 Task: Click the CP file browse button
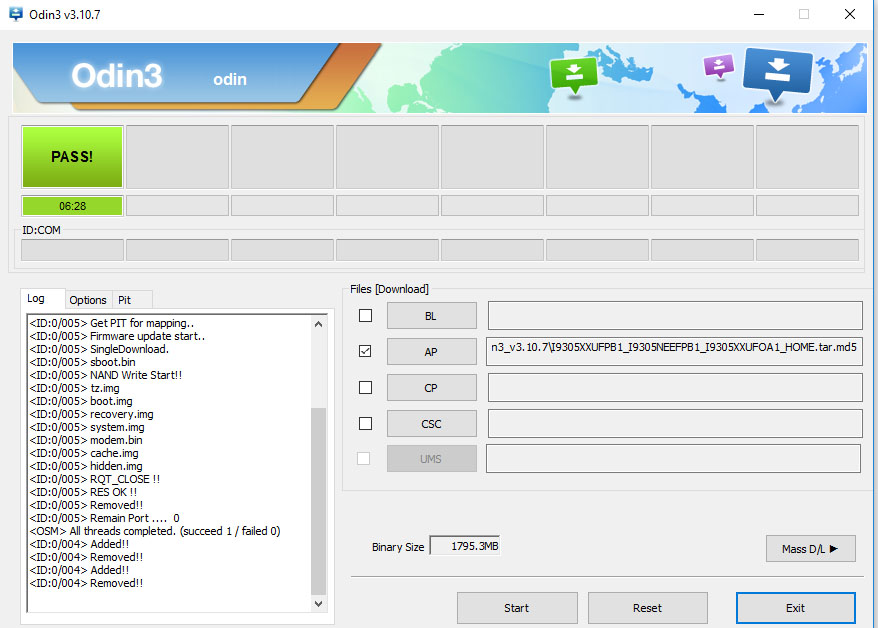[x=432, y=387]
